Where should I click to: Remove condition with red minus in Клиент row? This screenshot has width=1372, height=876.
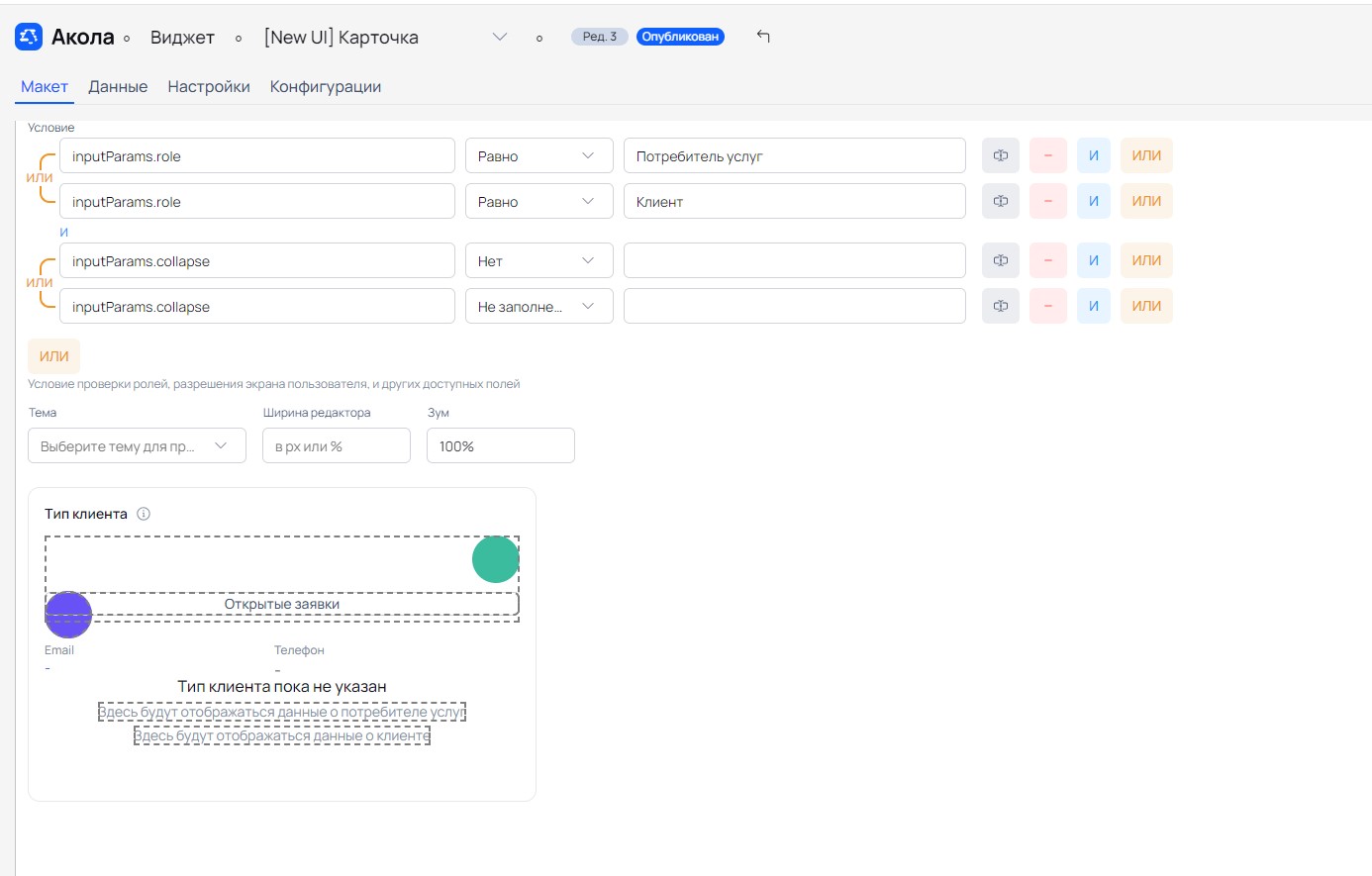coord(1048,201)
